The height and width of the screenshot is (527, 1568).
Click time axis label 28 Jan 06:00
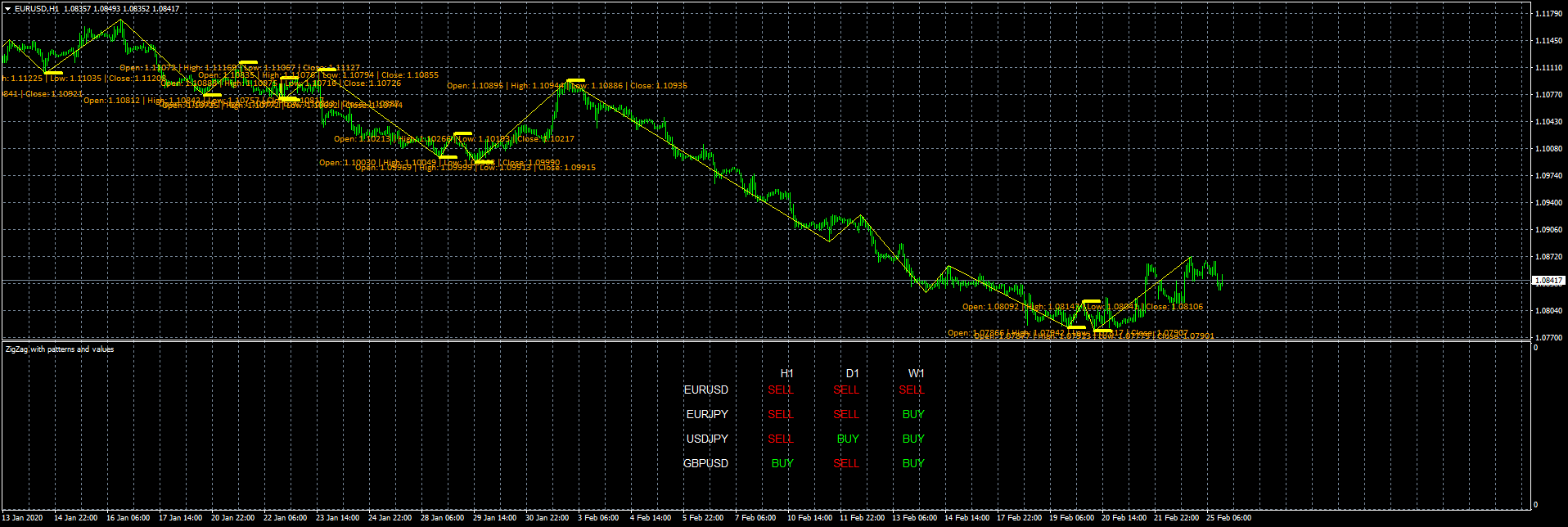tap(442, 517)
